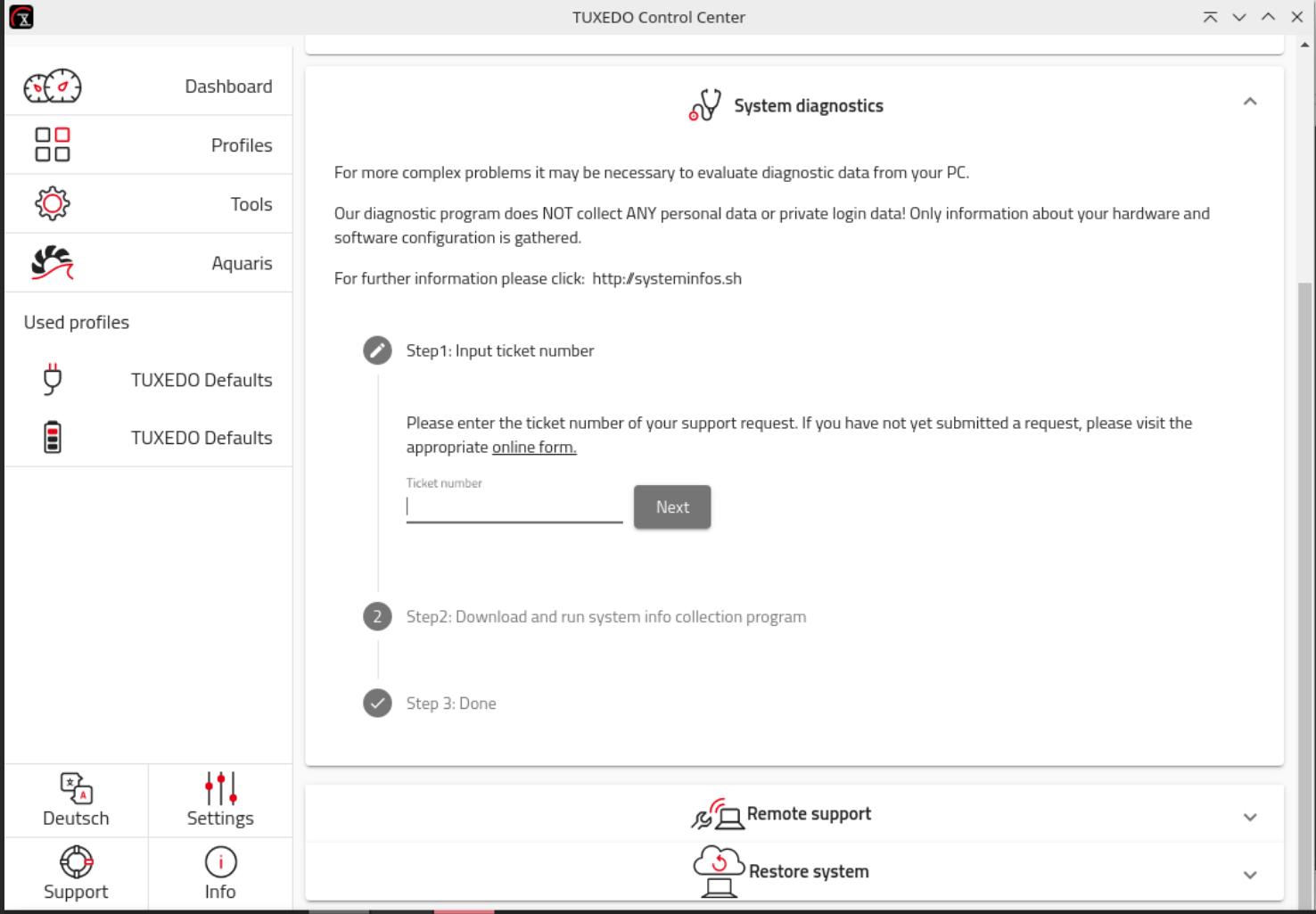Minimize the TUXEDO Control Center window
The image size is (1316, 914).
1239,17
